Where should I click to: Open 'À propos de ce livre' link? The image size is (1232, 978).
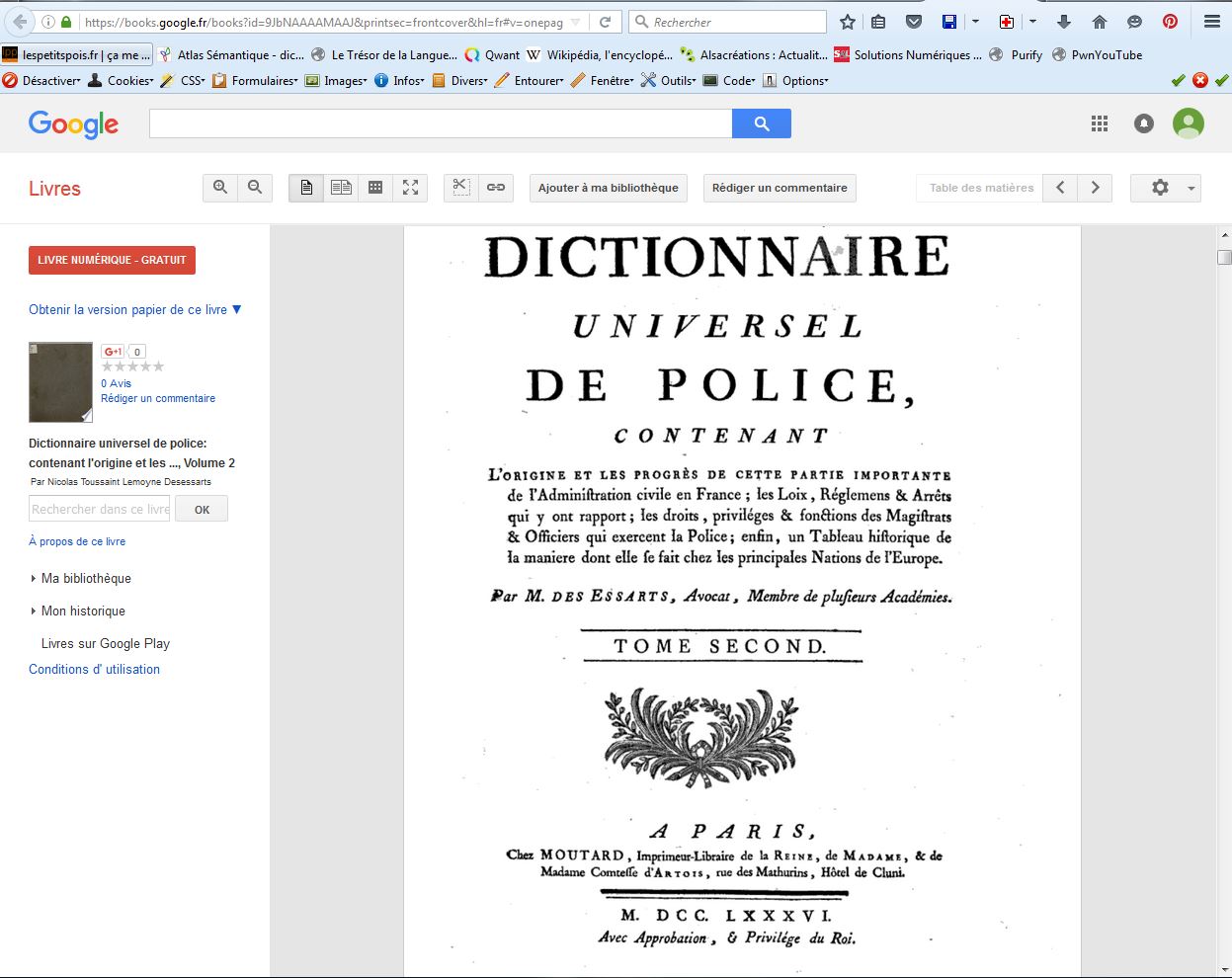coord(77,541)
